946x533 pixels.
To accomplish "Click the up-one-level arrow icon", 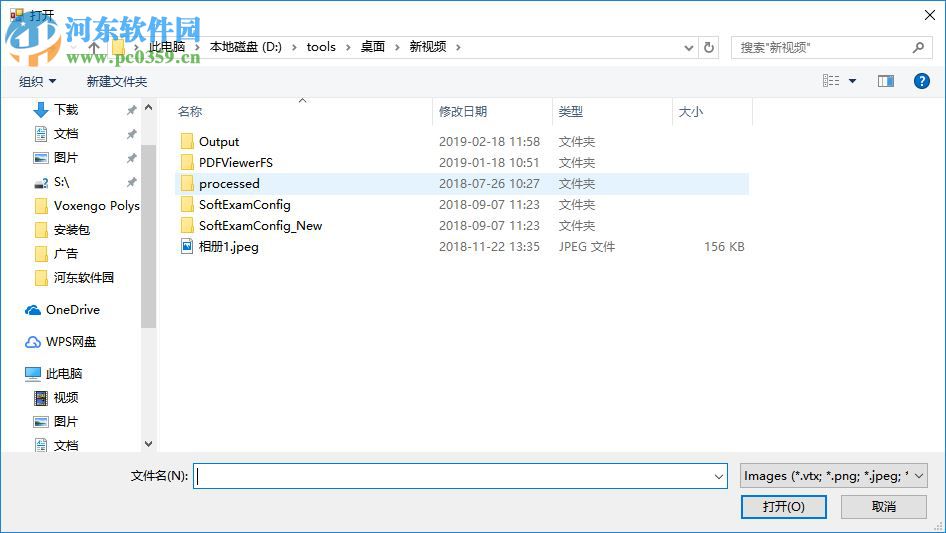I will tap(94, 47).
